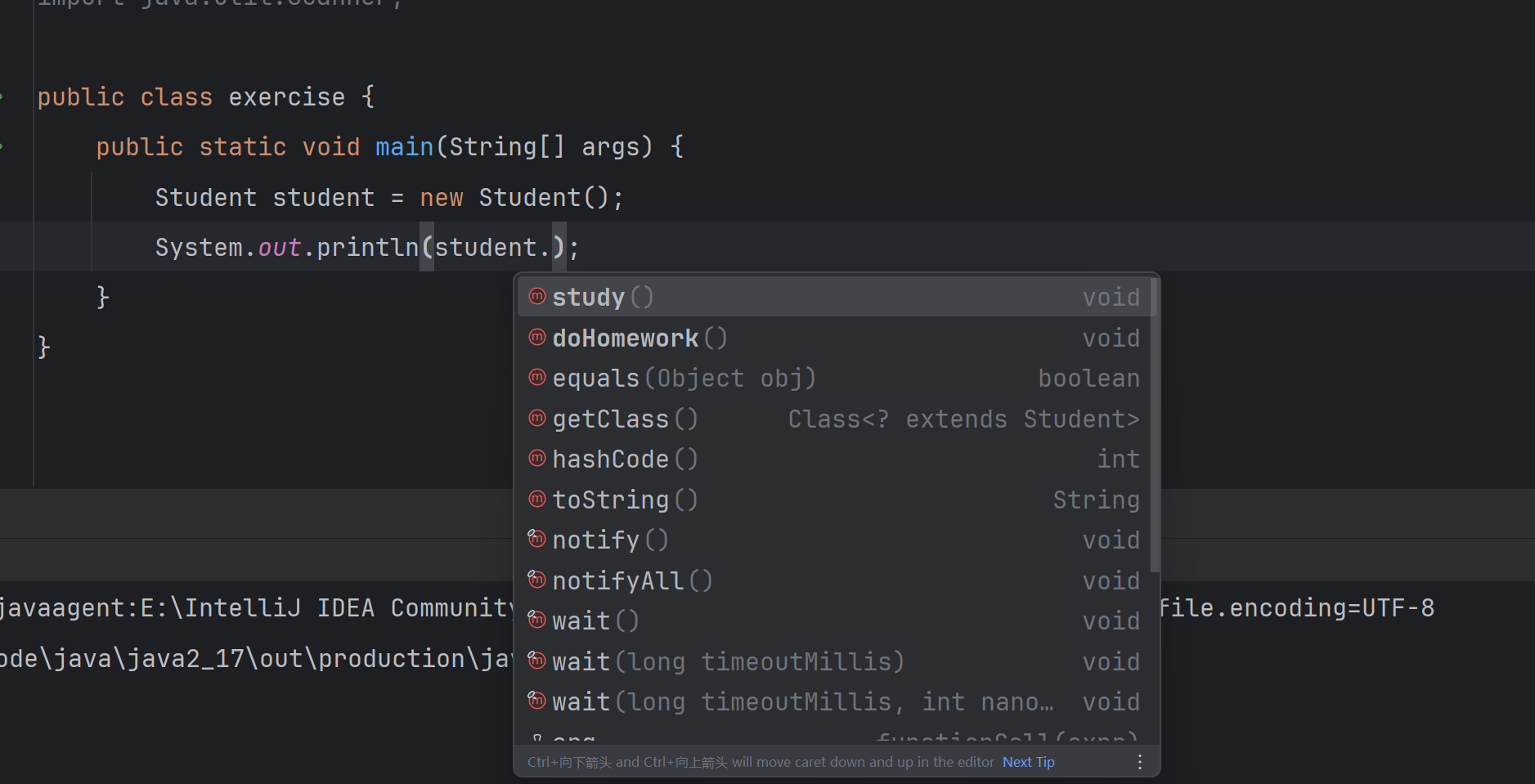Click the 'boolean' return type of equals
This screenshot has height=784, width=1535.
[x=1088, y=379]
